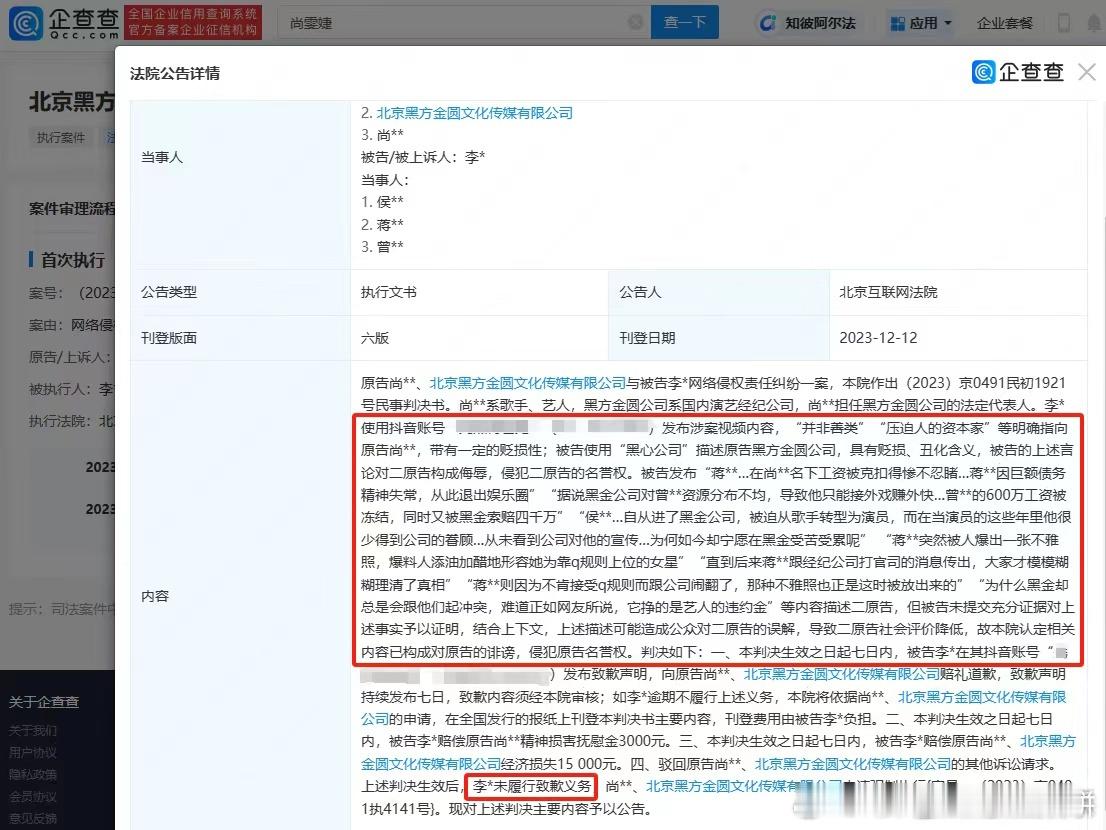Click the 知彼阿尔法 circular icon
The width and height of the screenshot is (1106, 830).
[767, 23]
